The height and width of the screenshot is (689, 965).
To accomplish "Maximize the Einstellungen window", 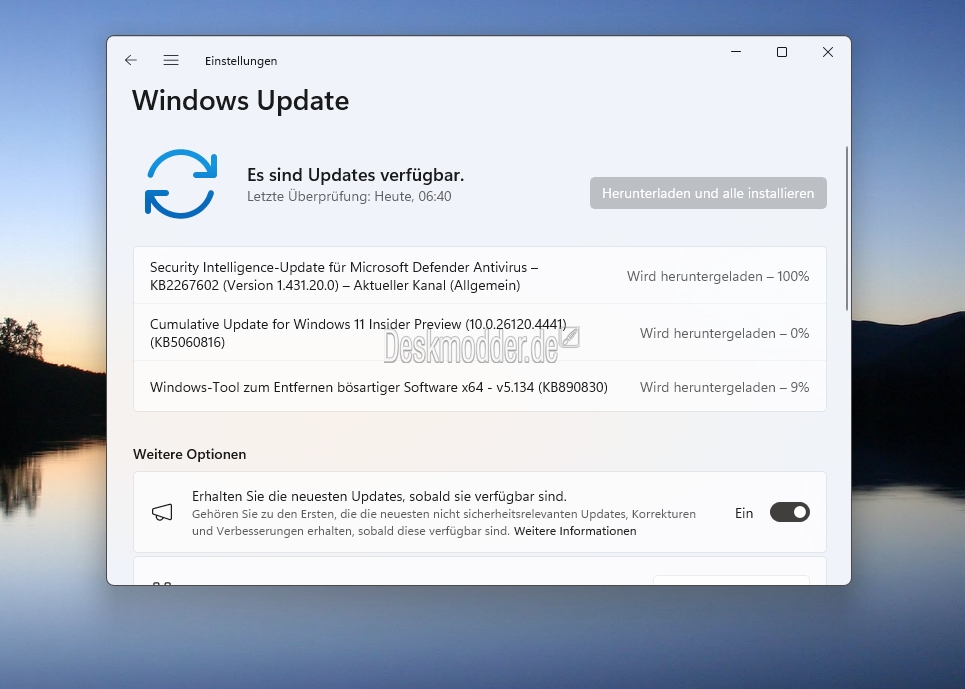I will tap(782, 52).
